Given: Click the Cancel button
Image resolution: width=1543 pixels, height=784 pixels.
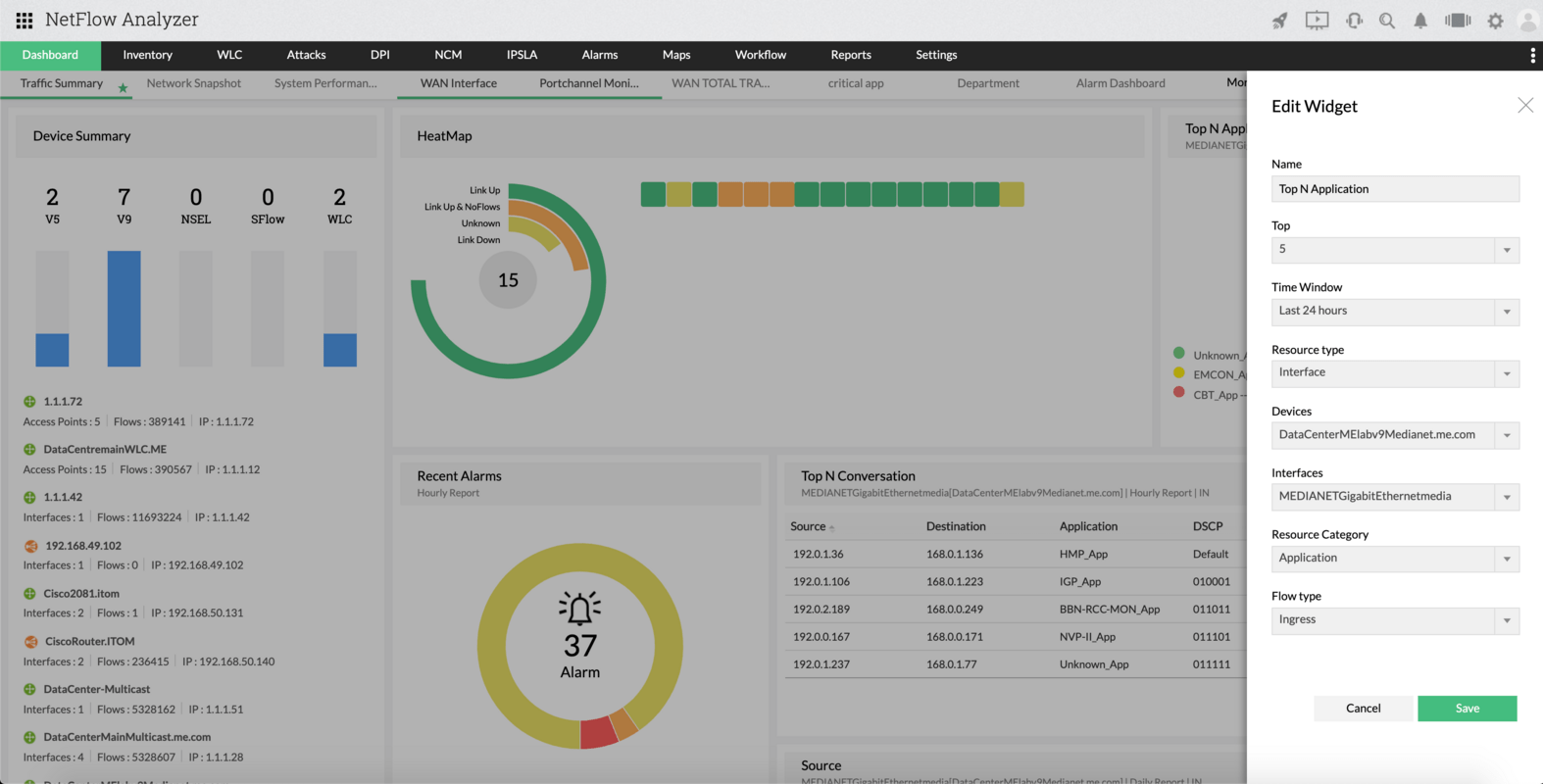Looking at the screenshot, I should (x=1363, y=709).
